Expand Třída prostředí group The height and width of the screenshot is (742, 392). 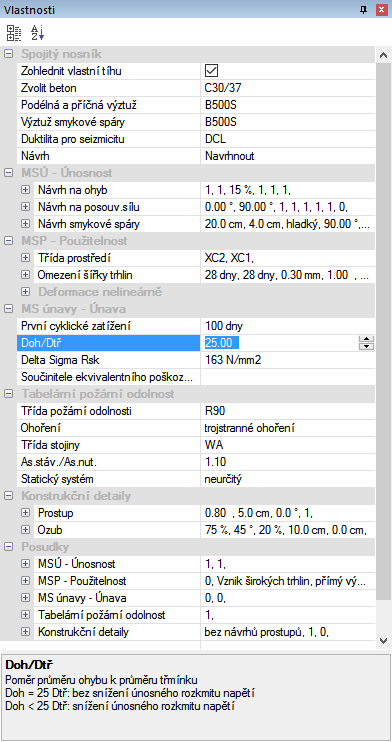point(26,258)
